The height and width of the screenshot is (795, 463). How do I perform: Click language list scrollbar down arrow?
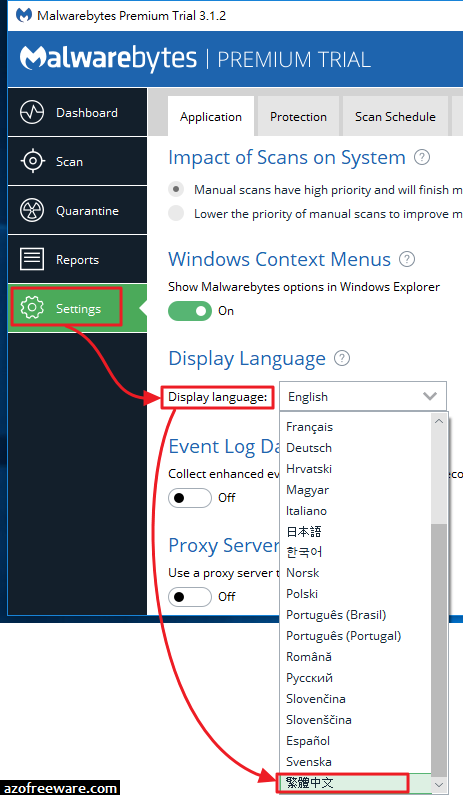pos(439,785)
